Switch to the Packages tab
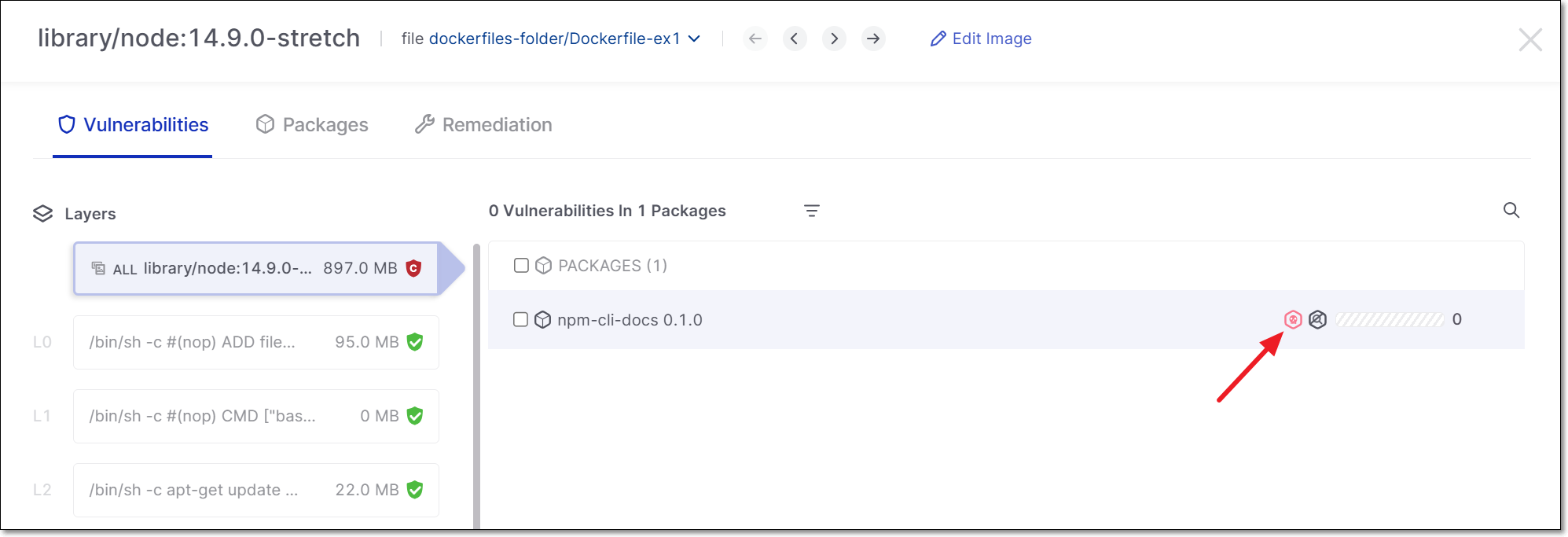The image size is (1568, 537). [312, 124]
